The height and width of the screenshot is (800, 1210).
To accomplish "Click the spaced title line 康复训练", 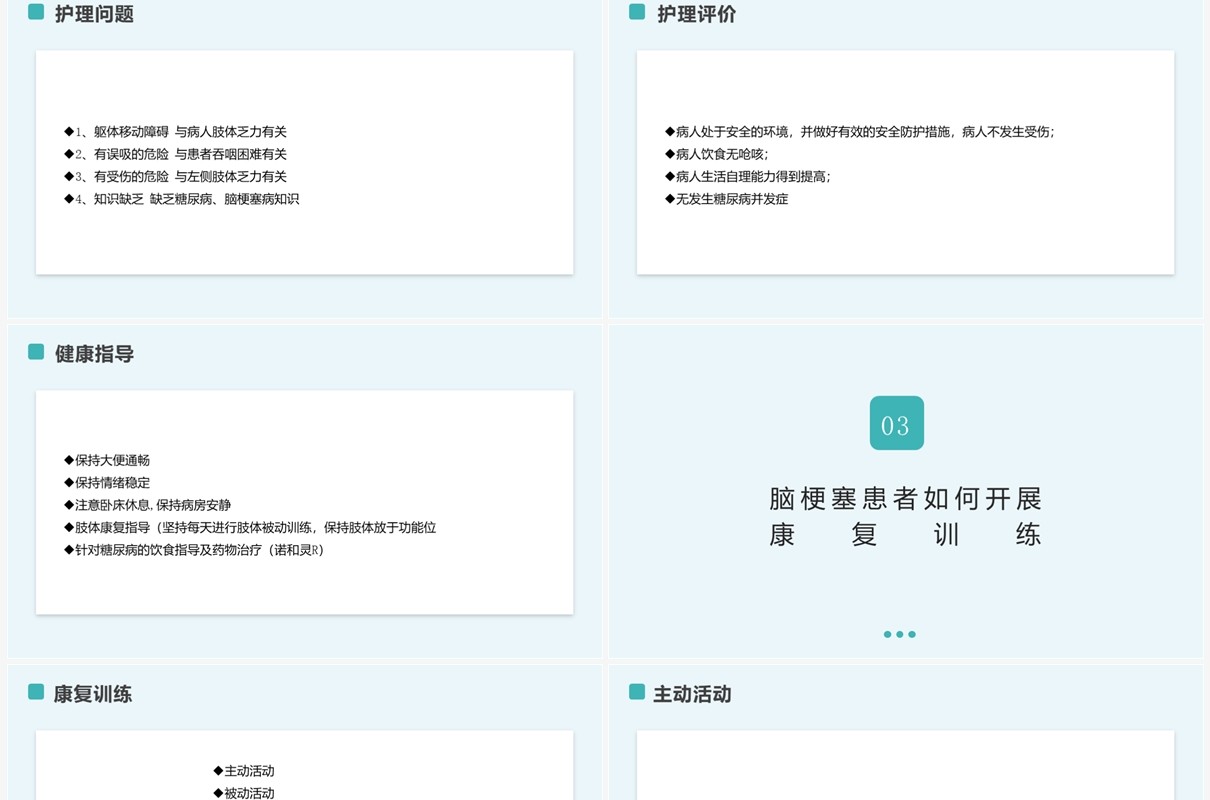I will click(x=906, y=534).
